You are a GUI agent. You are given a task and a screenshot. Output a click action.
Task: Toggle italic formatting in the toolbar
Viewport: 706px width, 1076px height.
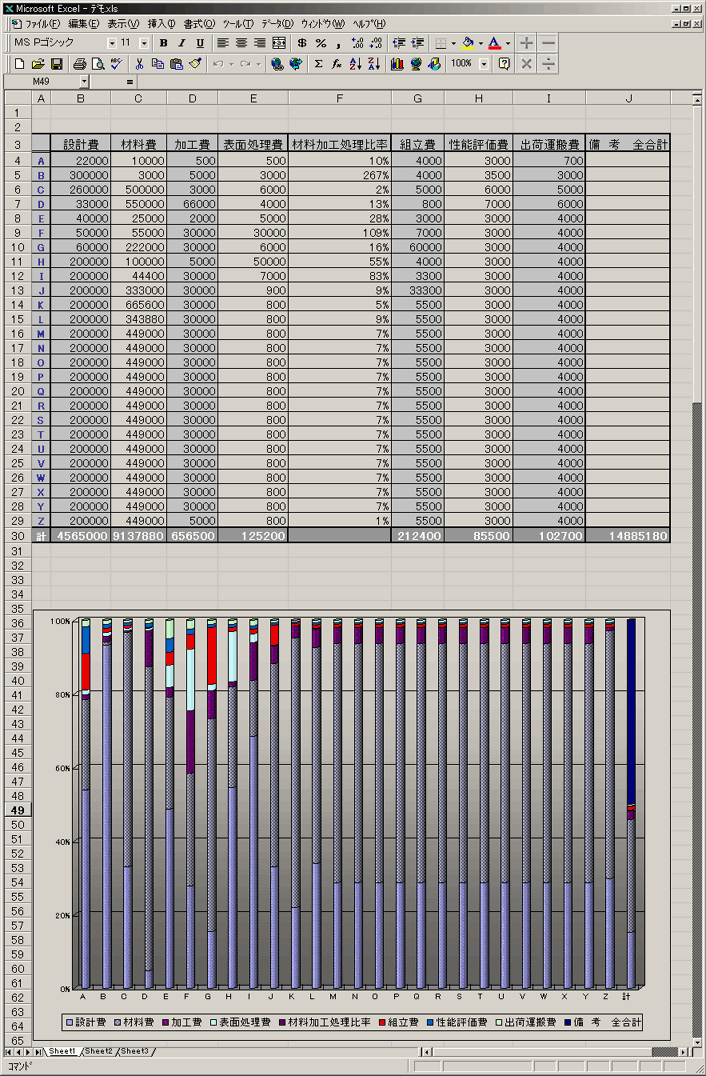[182, 44]
